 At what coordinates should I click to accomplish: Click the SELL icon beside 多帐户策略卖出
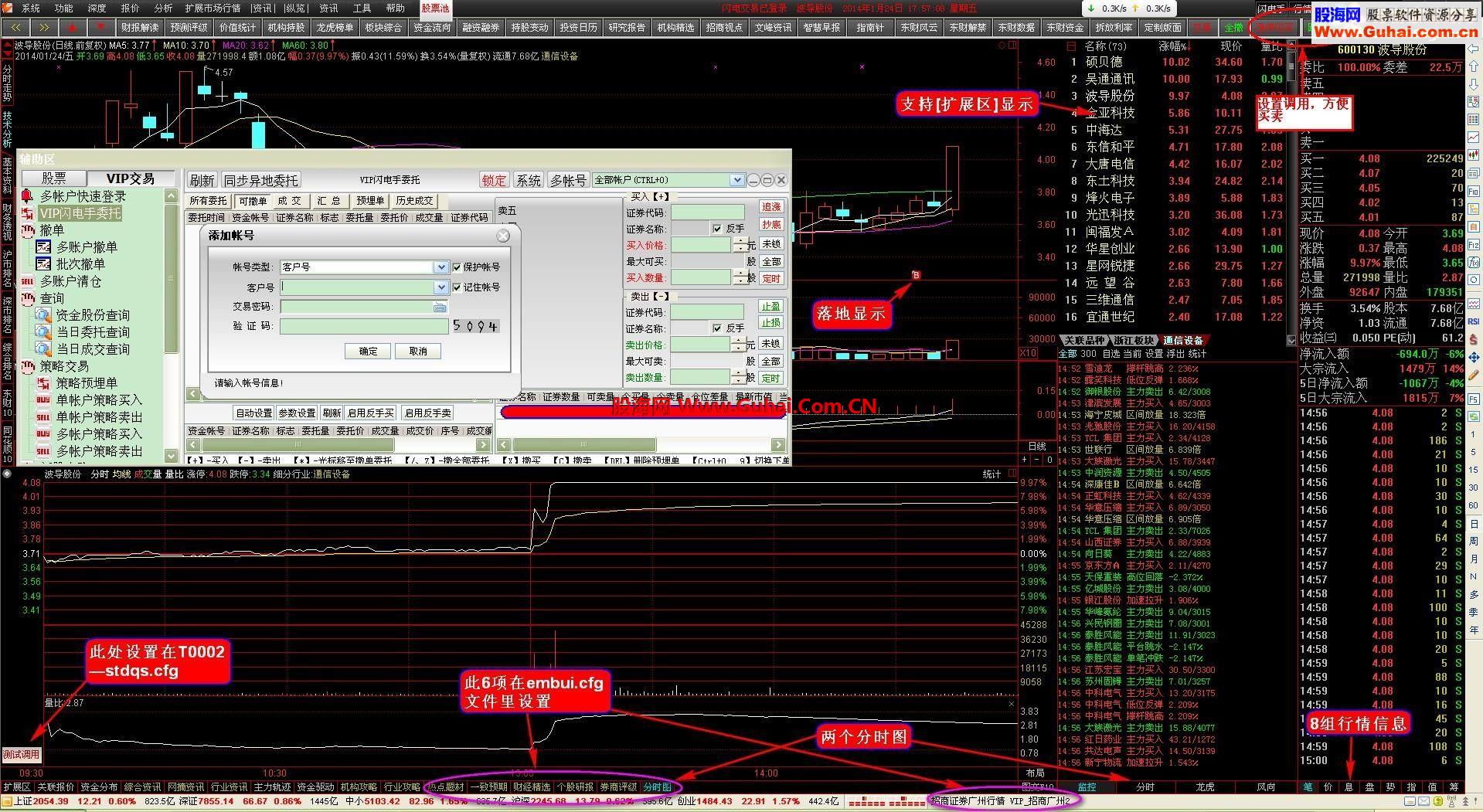(44, 451)
